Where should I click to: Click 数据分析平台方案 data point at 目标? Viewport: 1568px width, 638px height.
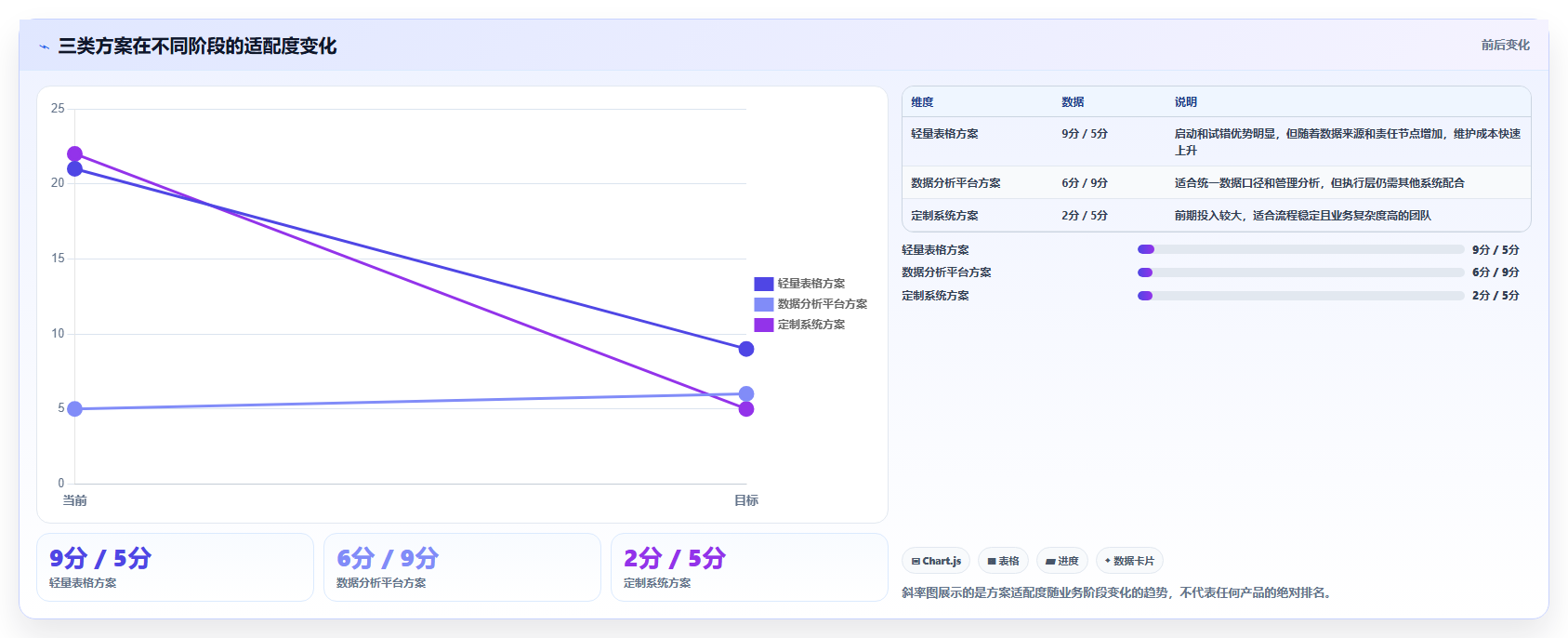coord(746,393)
